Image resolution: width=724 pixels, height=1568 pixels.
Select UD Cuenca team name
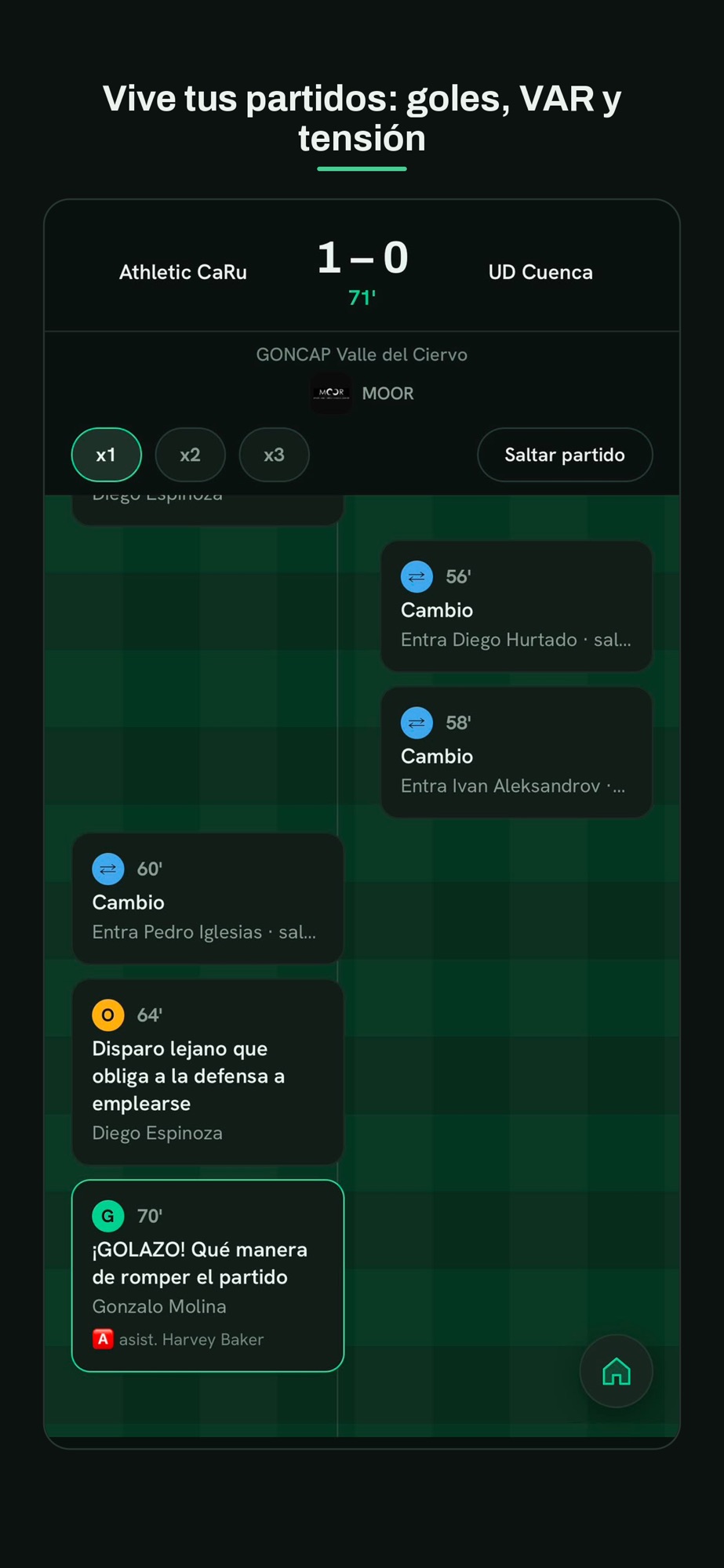(x=540, y=272)
